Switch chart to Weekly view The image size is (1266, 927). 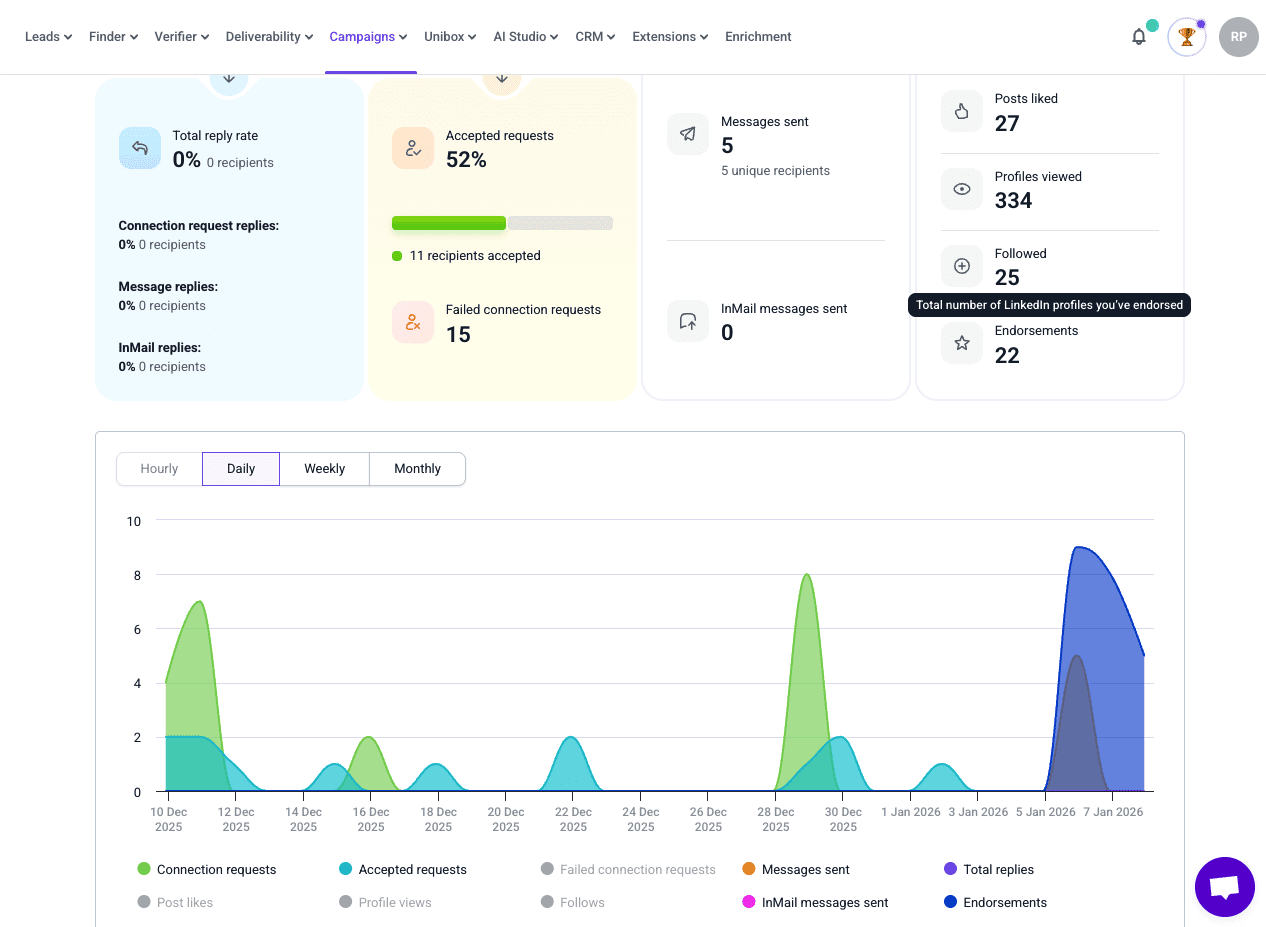[324, 469]
